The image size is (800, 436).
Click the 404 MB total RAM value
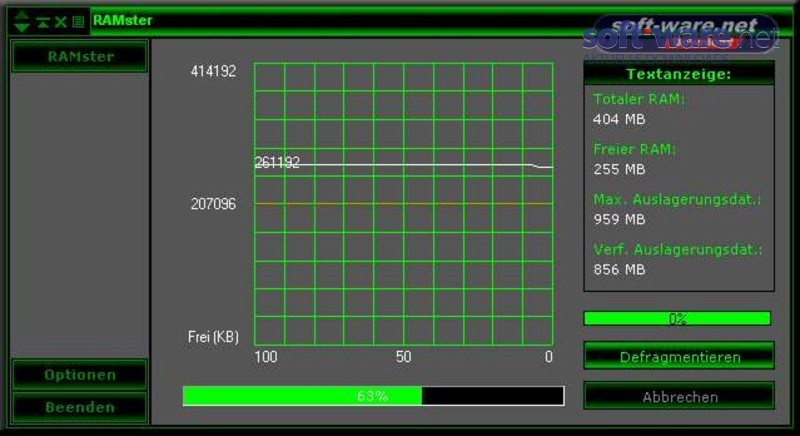pyautogui.click(x=619, y=119)
